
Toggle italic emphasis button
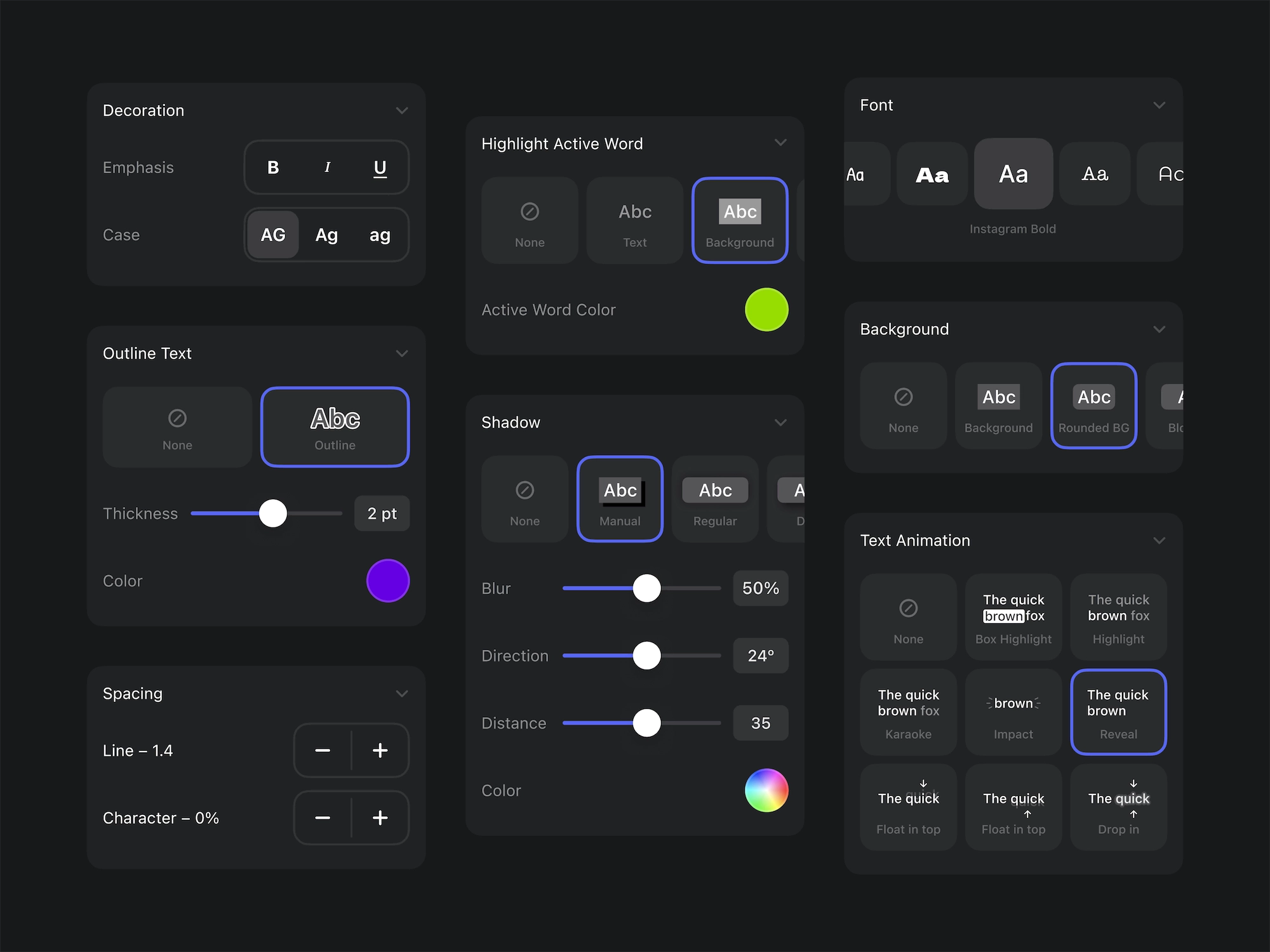pyautogui.click(x=327, y=168)
